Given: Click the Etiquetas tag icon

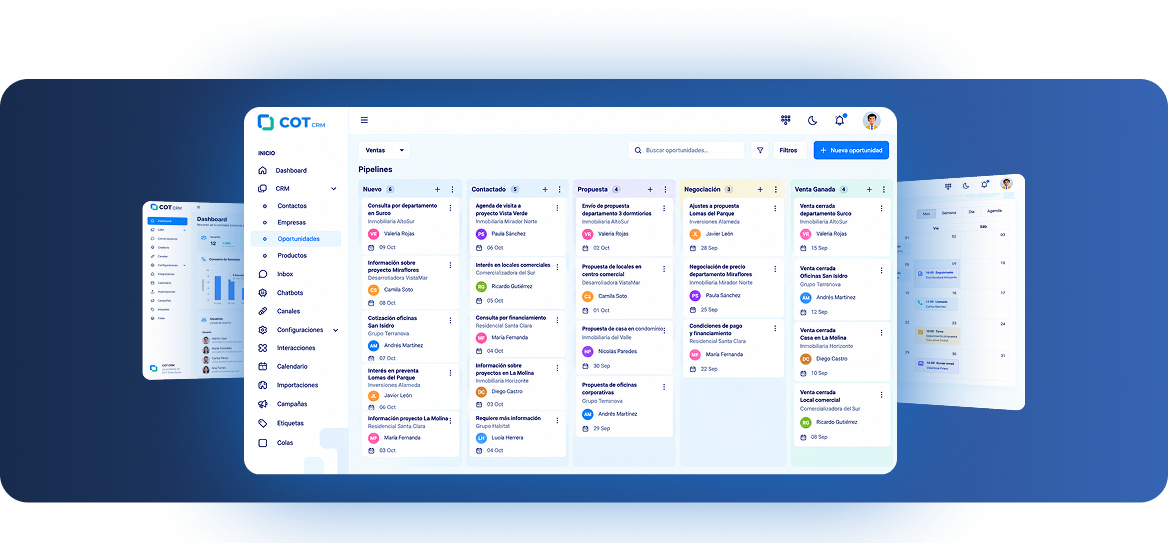Looking at the screenshot, I should tap(262, 423).
